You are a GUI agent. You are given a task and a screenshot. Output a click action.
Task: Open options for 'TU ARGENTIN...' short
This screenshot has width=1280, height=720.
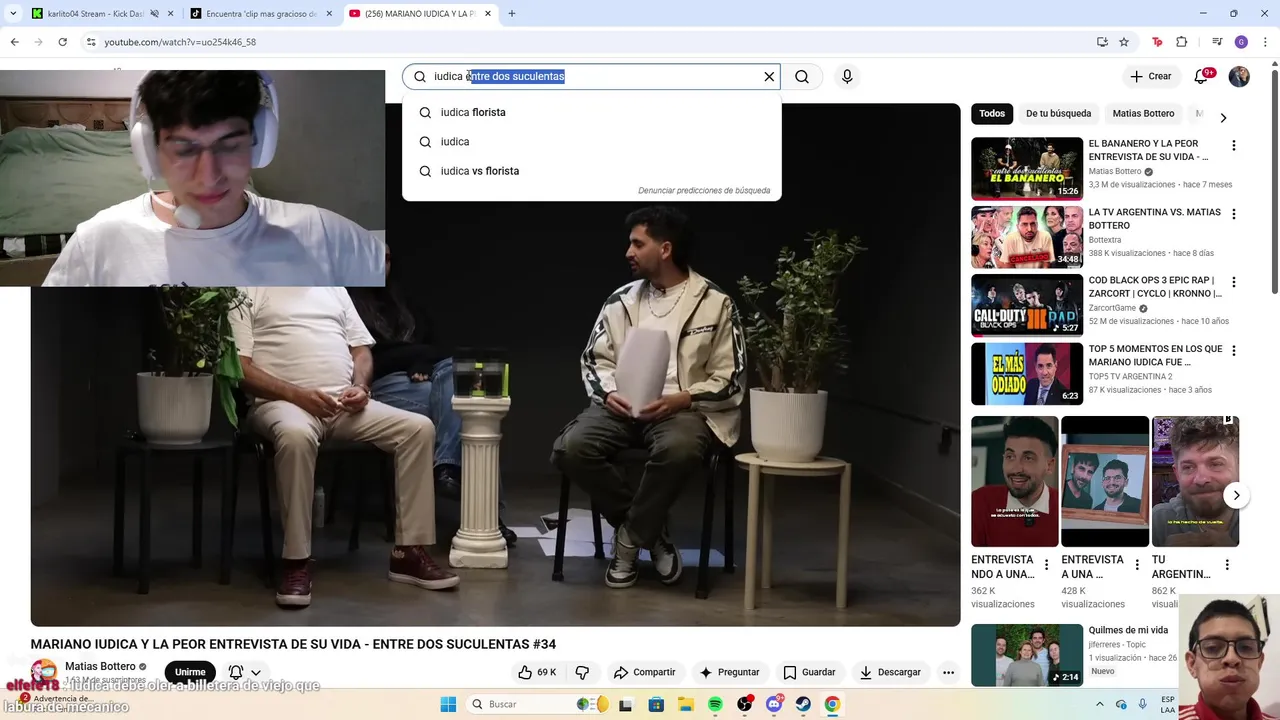[x=1227, y=565]
